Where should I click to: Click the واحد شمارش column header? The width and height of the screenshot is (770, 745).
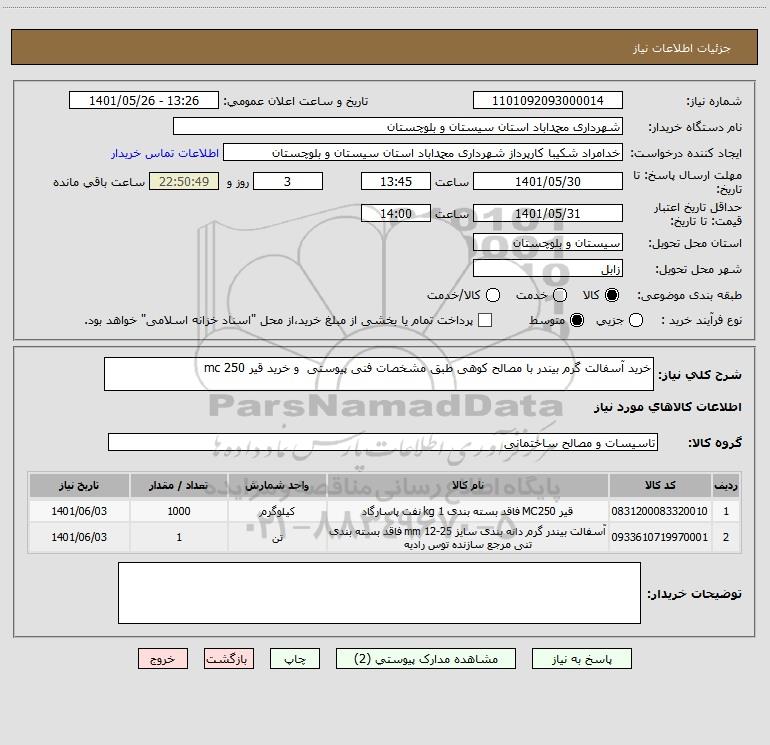277,485
